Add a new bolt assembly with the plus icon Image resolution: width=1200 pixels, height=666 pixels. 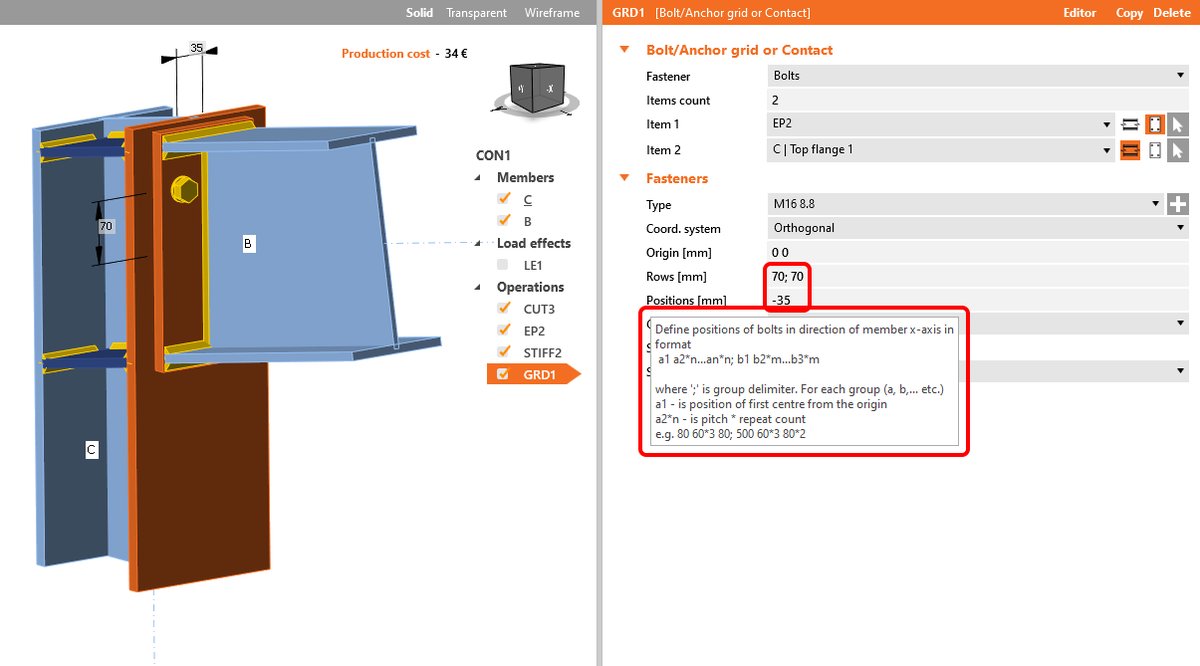click(1178, 203)
